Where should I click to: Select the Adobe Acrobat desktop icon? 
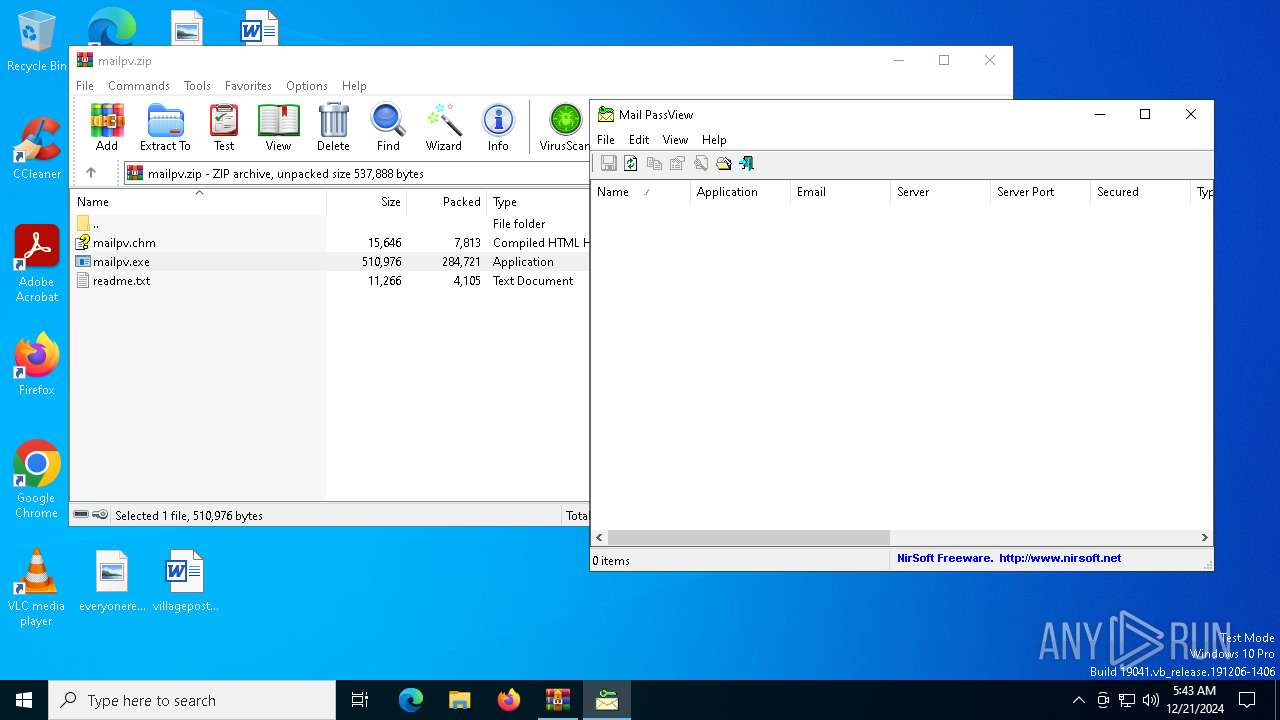tap(37, 263)
